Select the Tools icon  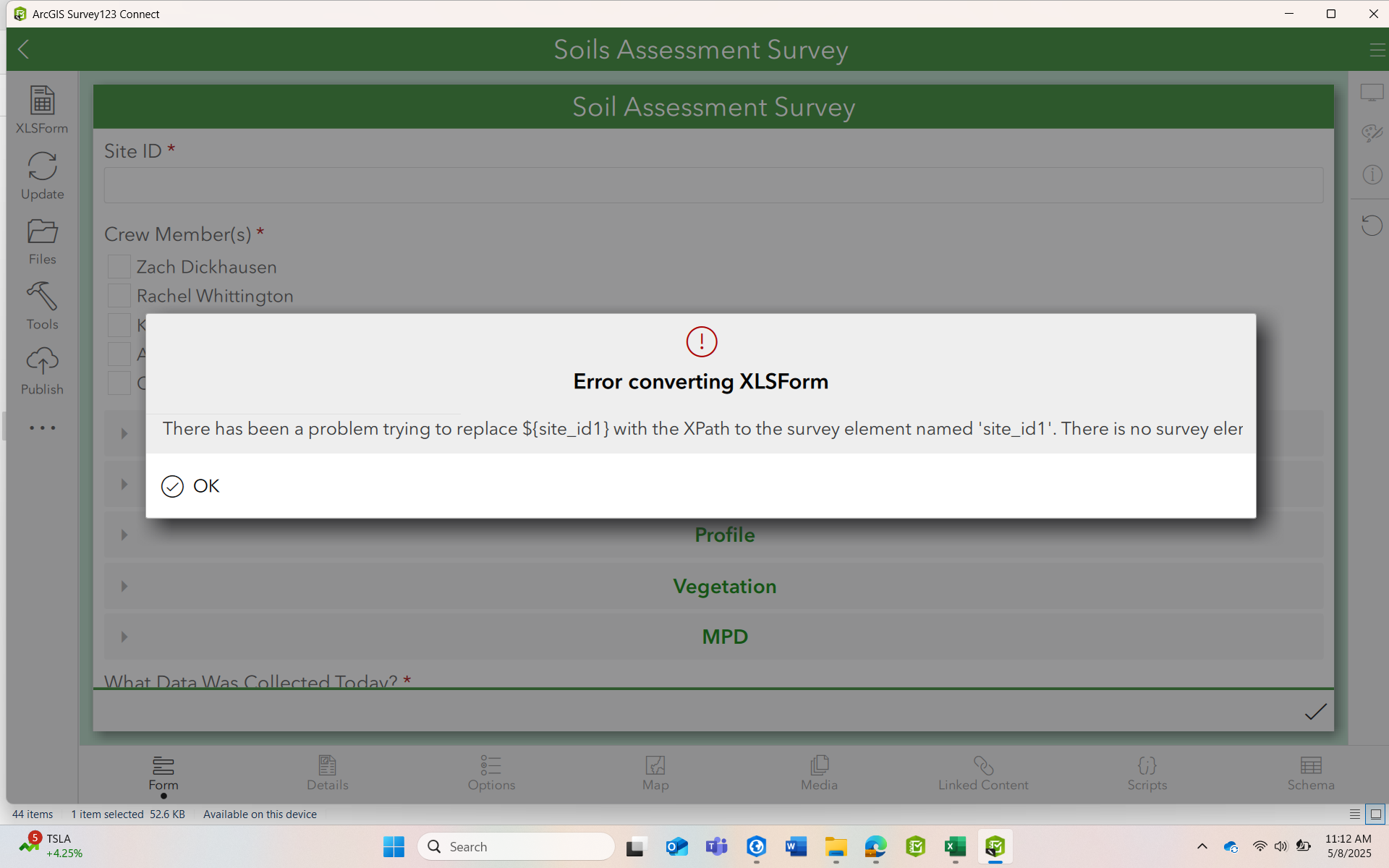point(41,305)
